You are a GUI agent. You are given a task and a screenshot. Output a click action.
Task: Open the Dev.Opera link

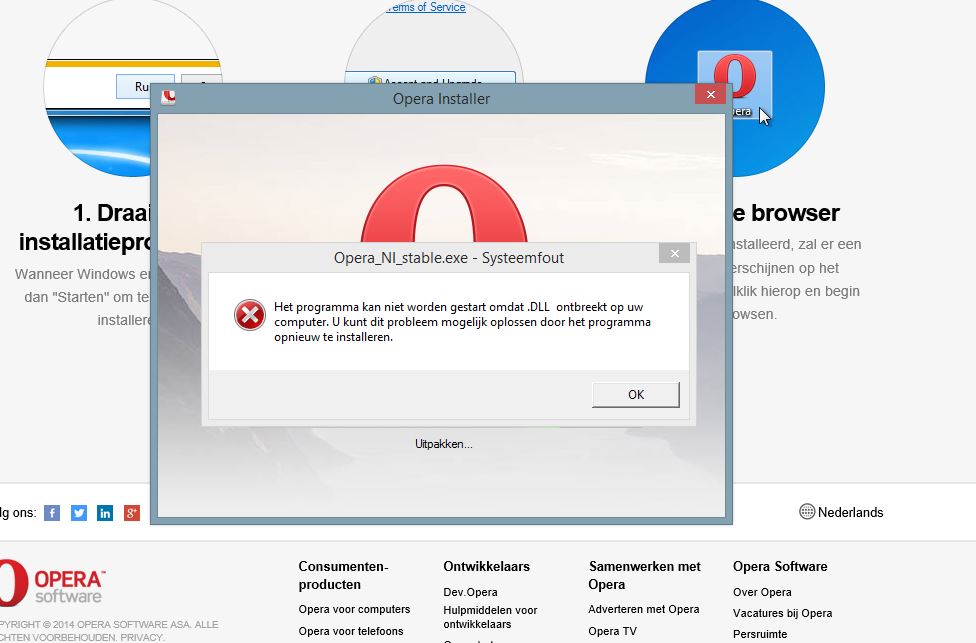point(470,592)
